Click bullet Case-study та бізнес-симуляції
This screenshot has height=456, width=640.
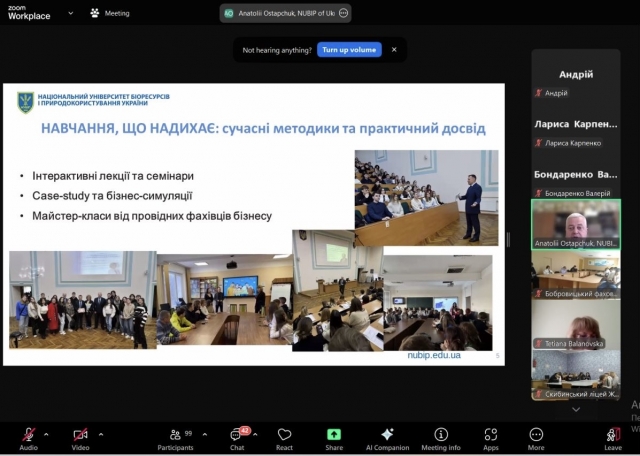click(x=112, y=196)
